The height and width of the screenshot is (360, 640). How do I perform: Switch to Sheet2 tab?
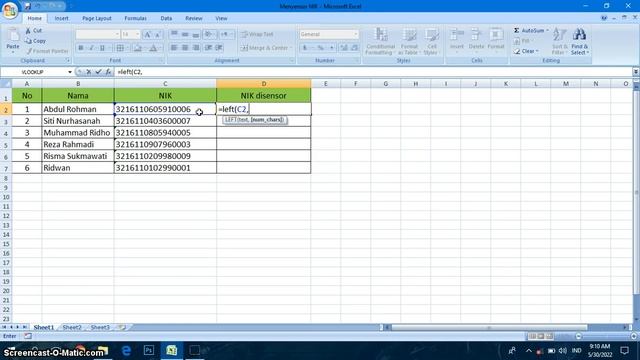click(72, 327)
